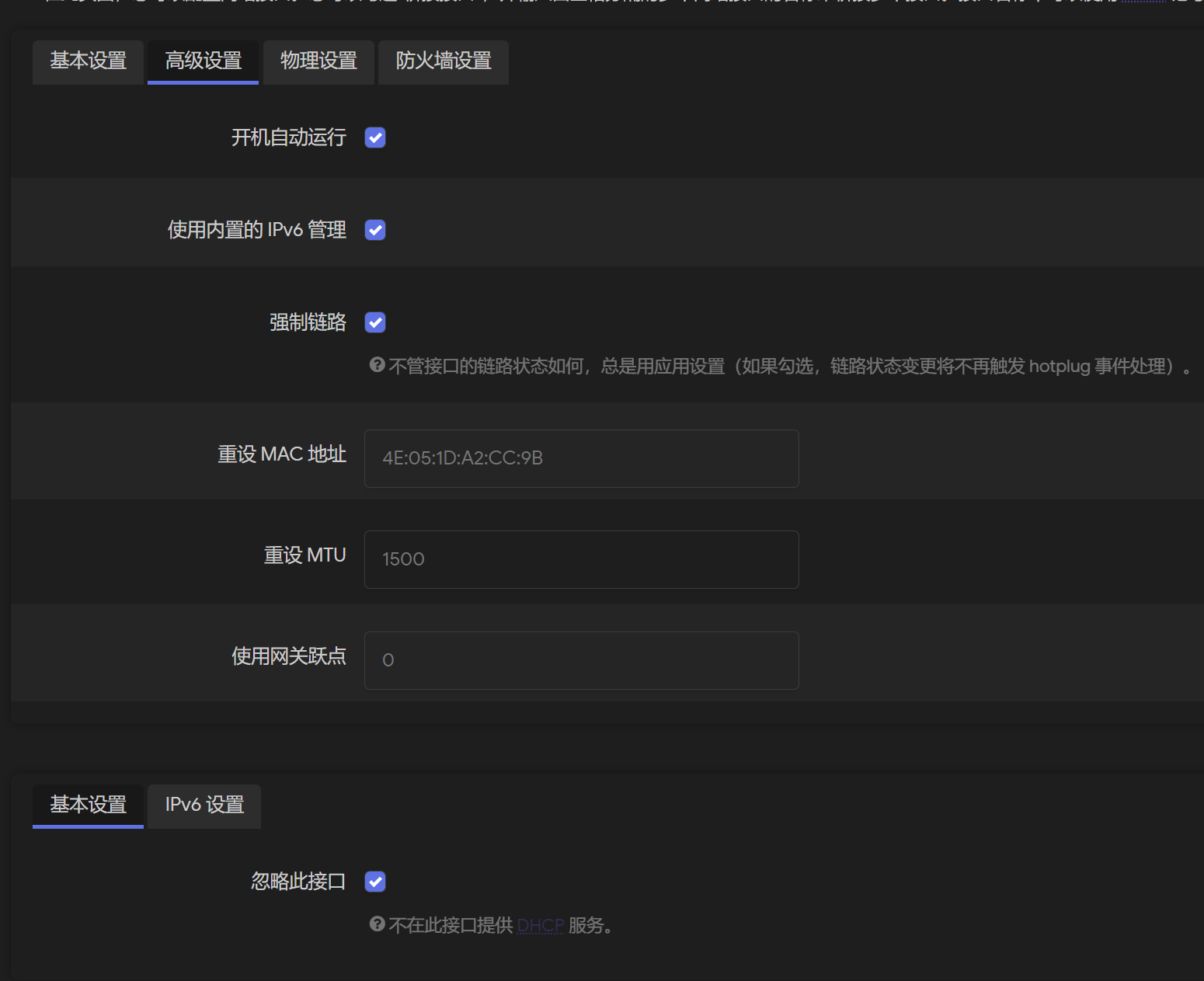Focus the 重设 MTU input field
This screenshot has width=1204, height=981.
[582, 559]
